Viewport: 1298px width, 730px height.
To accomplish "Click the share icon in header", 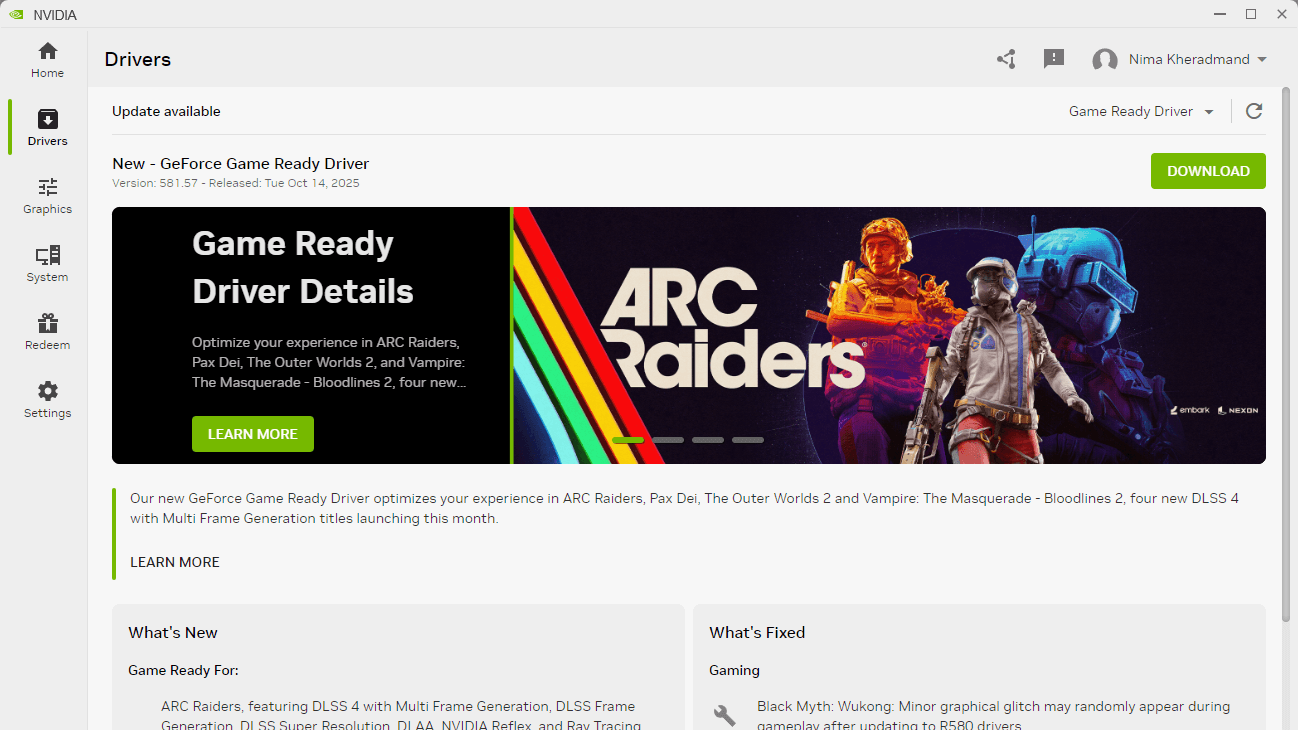I will click(1006, 59).
